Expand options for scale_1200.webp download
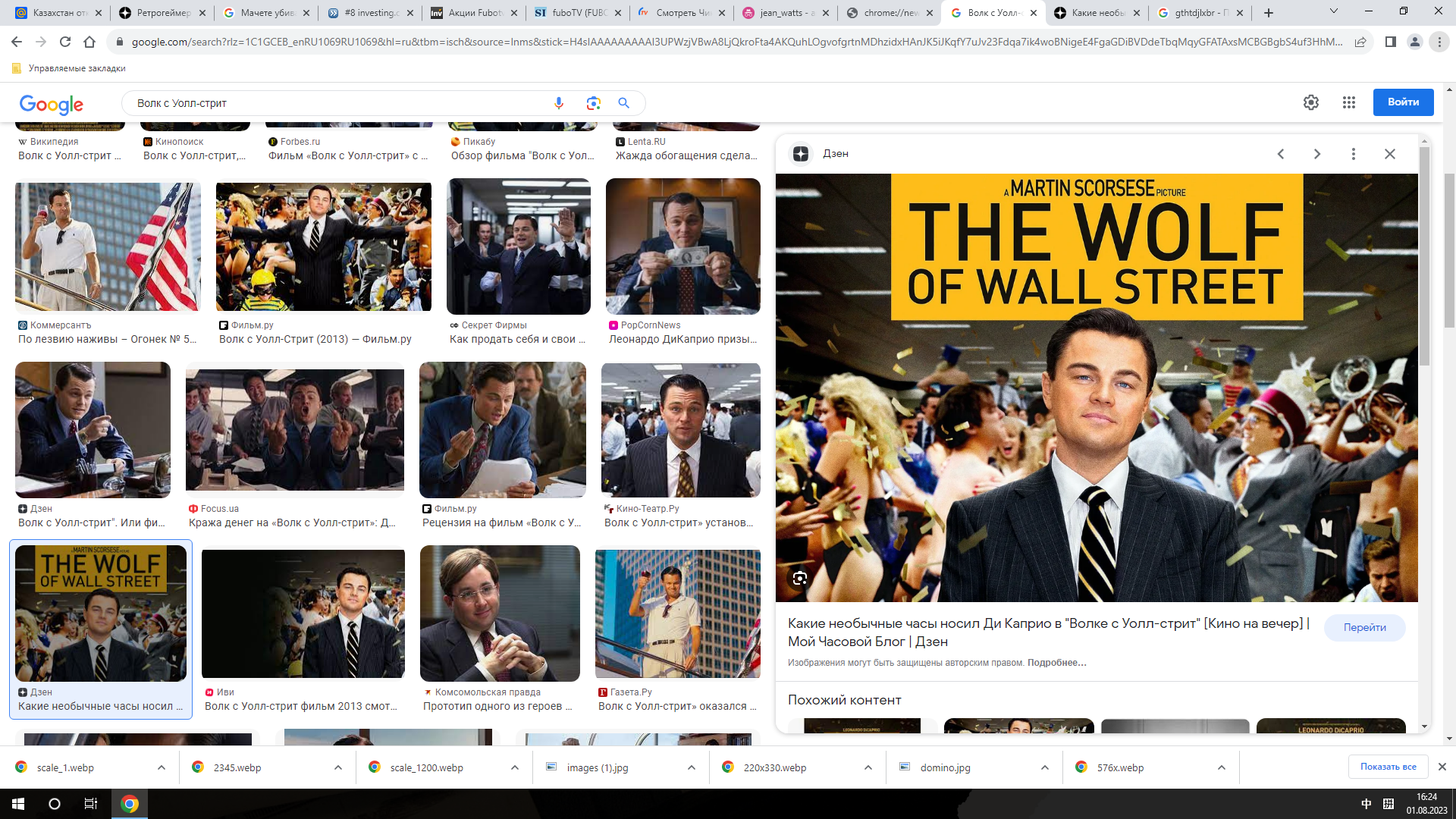This screenshot has width=1456, height=819. click(x=515, y=767)
